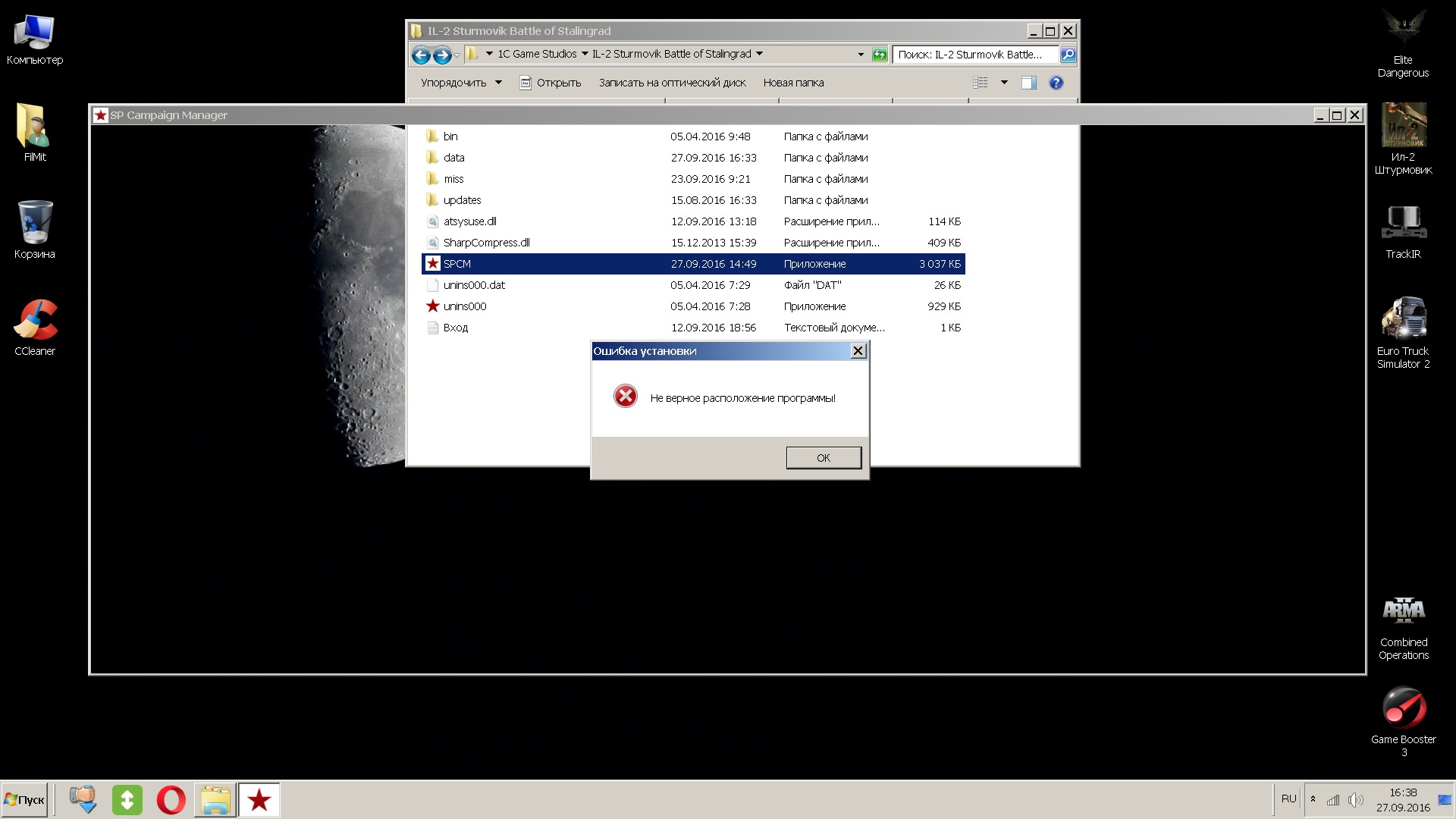The image size is (1456, 819).
Task: Click the Back arrow in Explorer window
Action: [421, 55]
